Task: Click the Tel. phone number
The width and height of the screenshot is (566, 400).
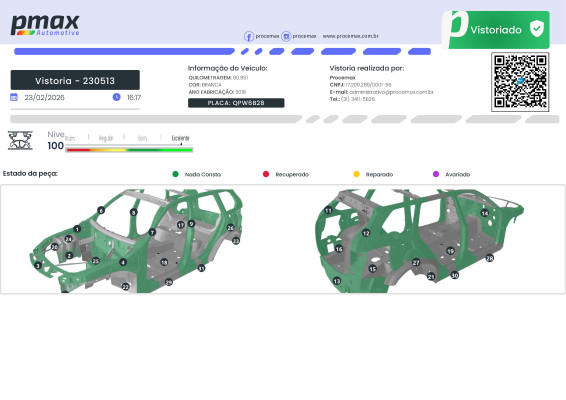Action: click(358, 99)
